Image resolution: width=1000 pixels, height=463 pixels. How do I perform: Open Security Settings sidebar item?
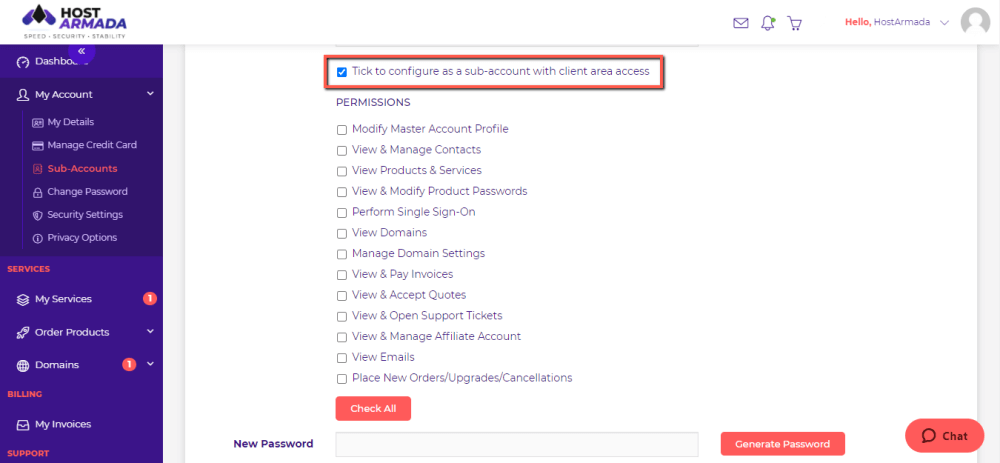tap(85, 214)
